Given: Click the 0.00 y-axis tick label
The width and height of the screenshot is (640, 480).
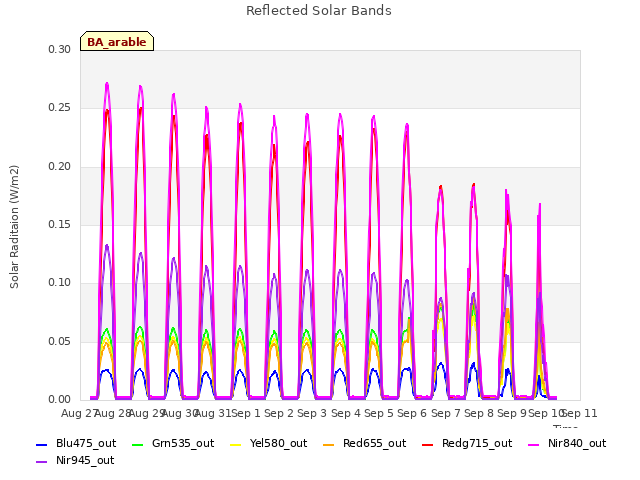Looking at the screenshot, I should 60,399.
